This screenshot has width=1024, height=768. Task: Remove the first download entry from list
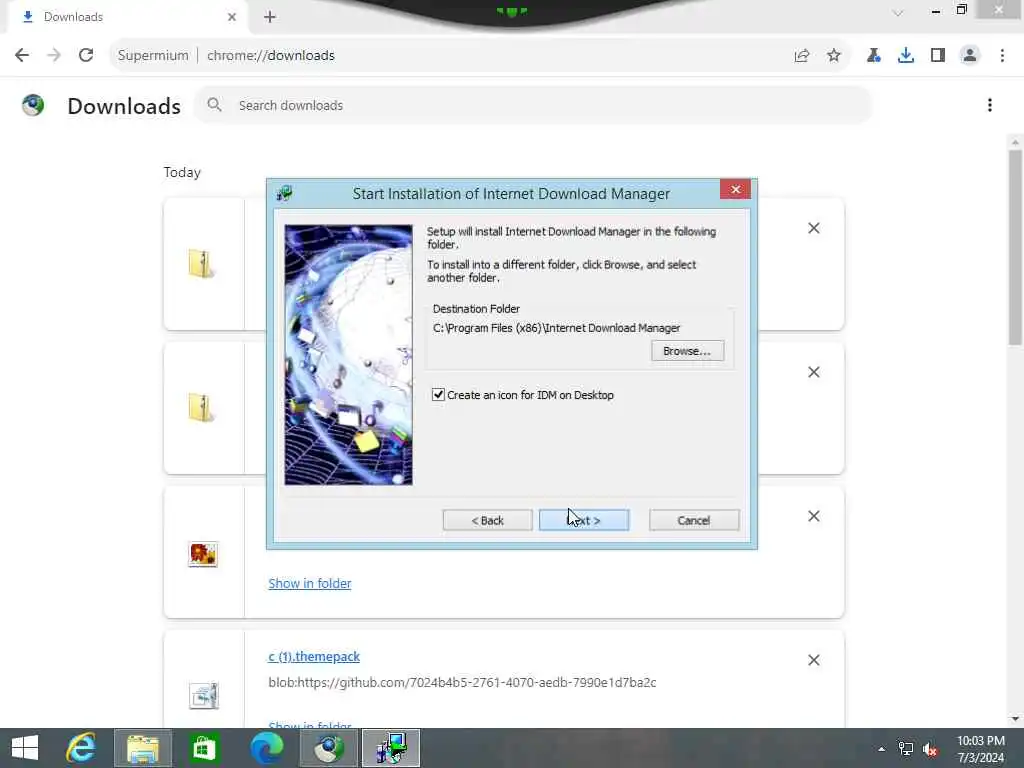(x=814, y=228)
